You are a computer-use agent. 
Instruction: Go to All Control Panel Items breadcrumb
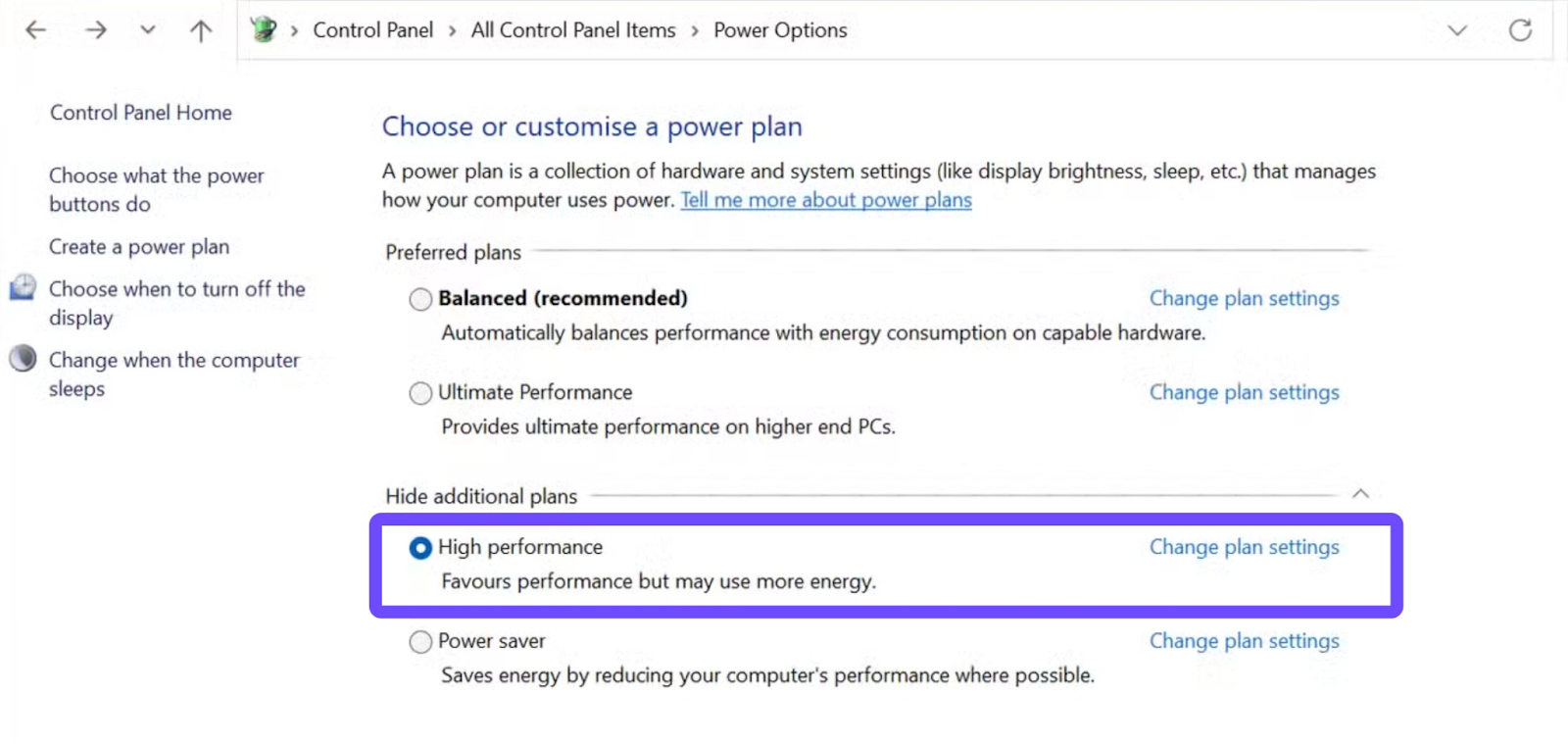573,30
